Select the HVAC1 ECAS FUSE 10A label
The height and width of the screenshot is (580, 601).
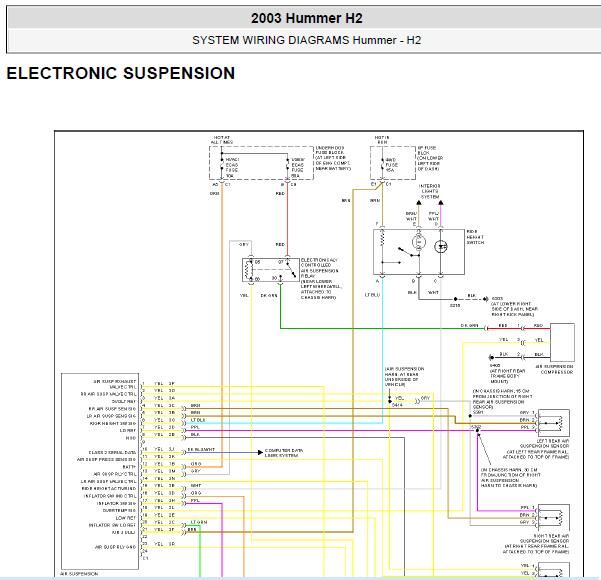(232, 168)
